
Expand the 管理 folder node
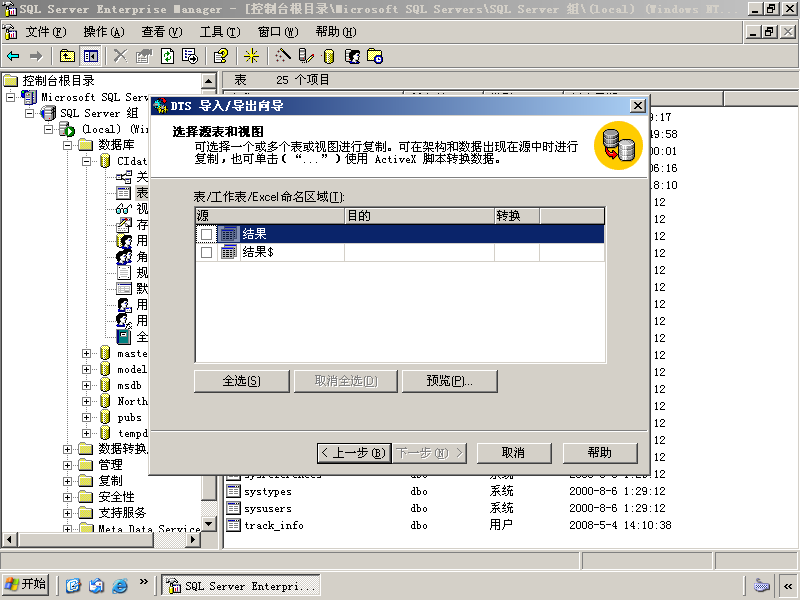point(67,465)
